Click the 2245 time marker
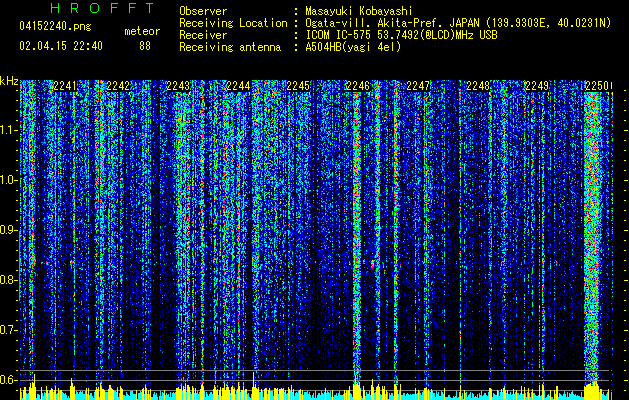The image size is (629, 400). [298, 86]
